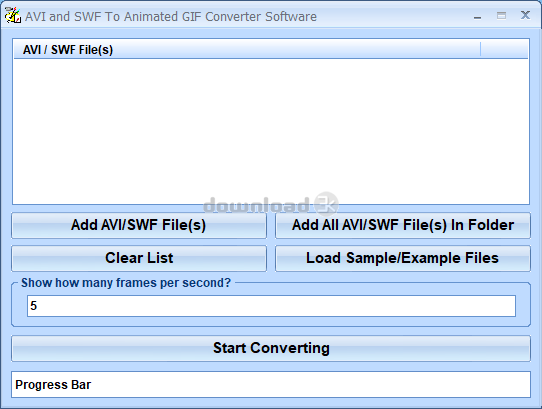Maximize the converter window
Image resolution: width=542 pixels, height=409 pixels.
(501, 16)
